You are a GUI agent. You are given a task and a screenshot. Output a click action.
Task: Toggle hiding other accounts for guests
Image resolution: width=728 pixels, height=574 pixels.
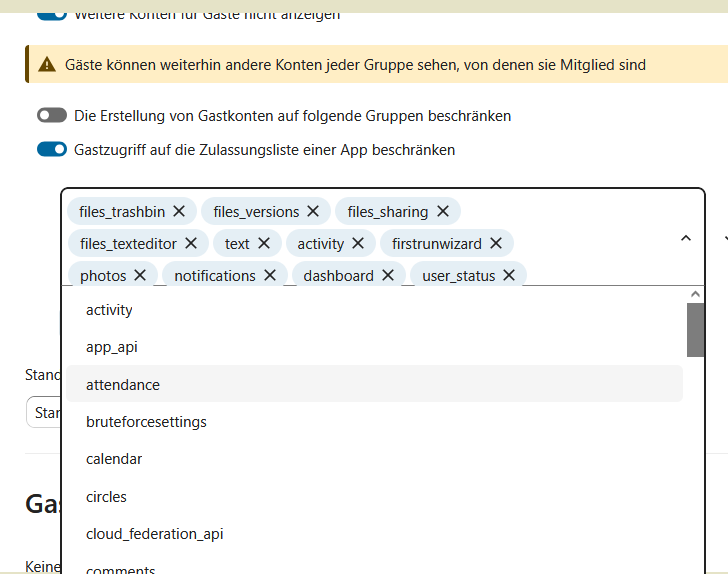click(x=52, y=15)
